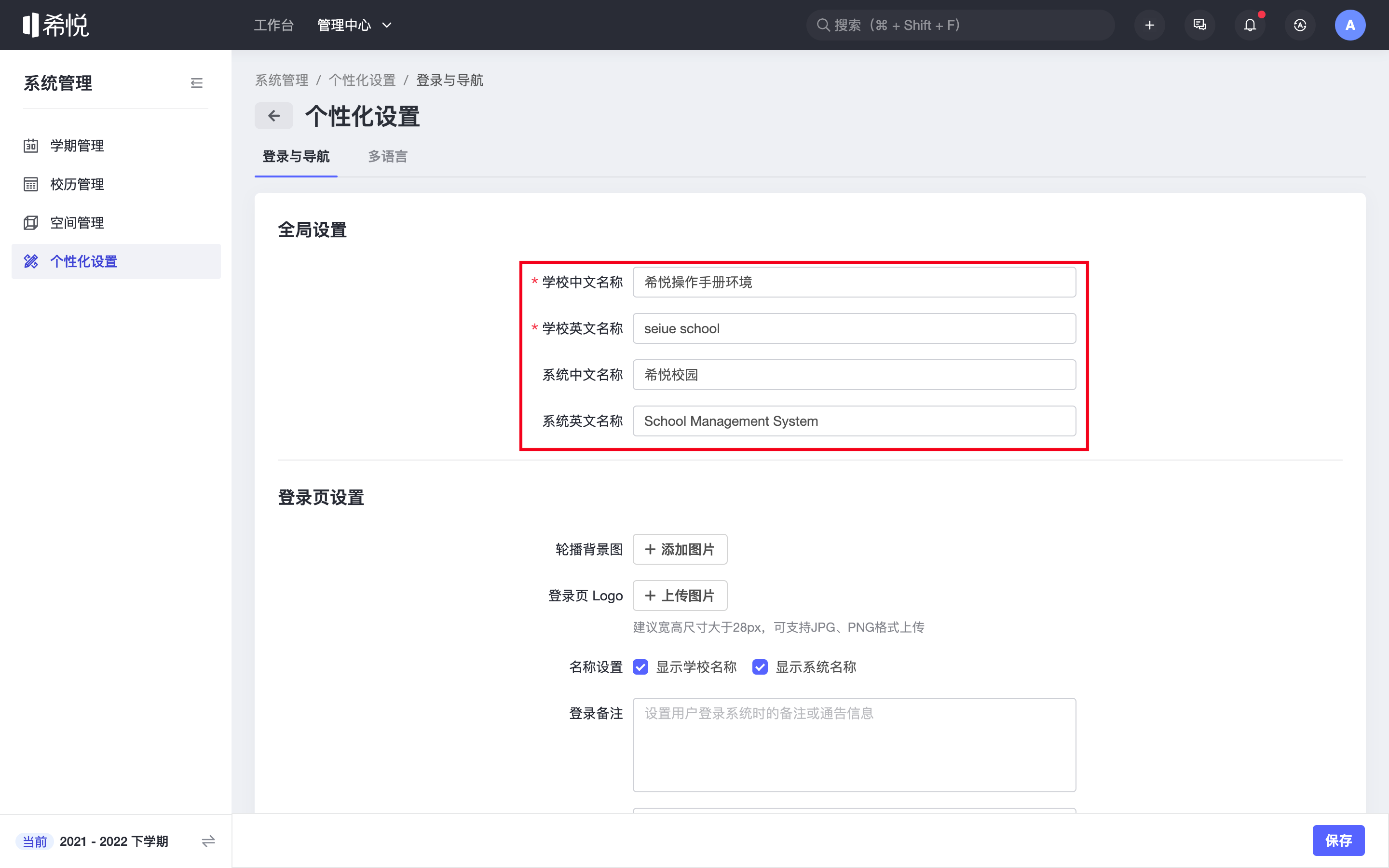Click the 个性化设置 pencil-ruler icon
1389x868 pixels.
click(31, 261)
